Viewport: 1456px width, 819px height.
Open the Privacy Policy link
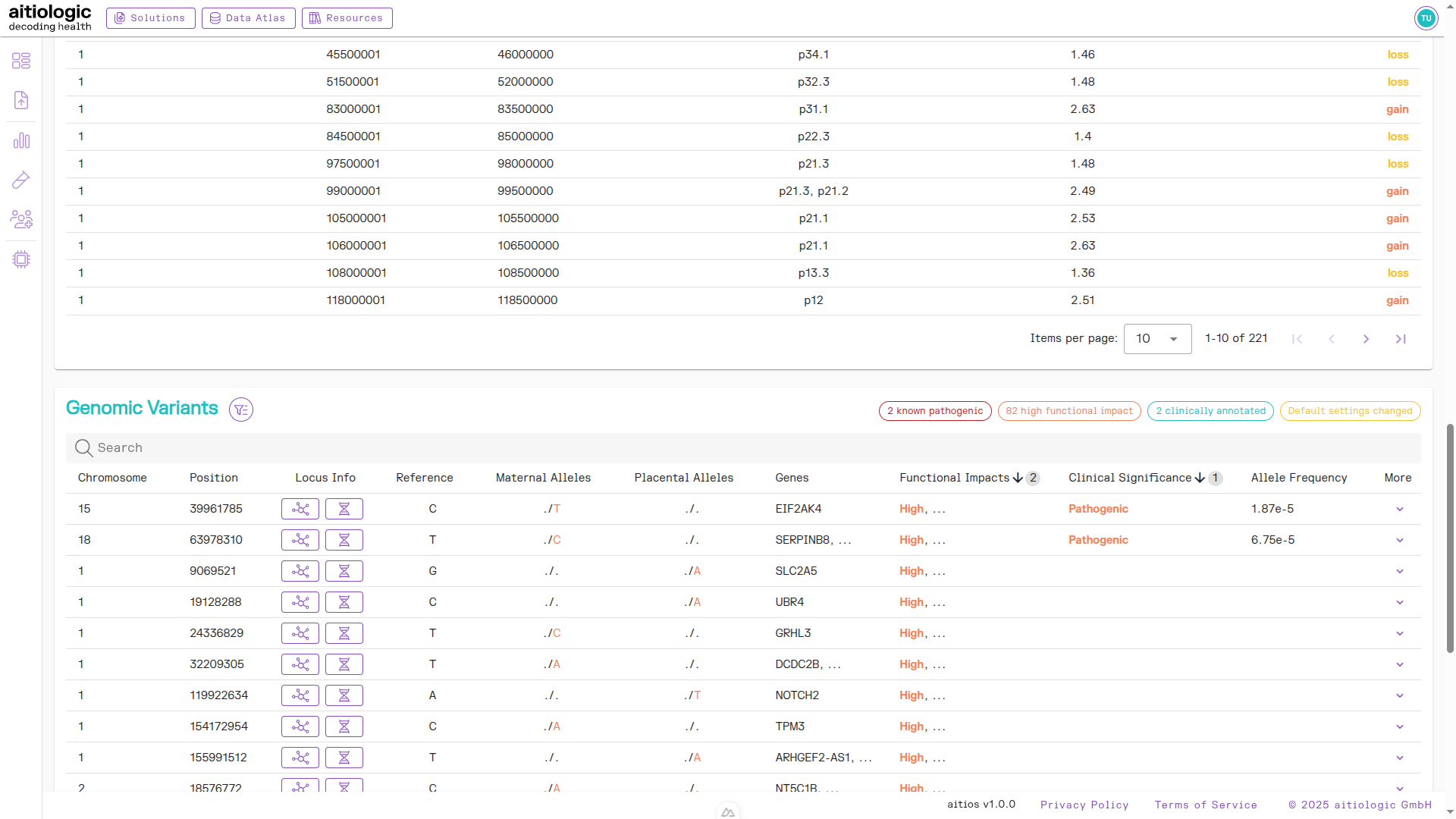[x=1084, y=805]
